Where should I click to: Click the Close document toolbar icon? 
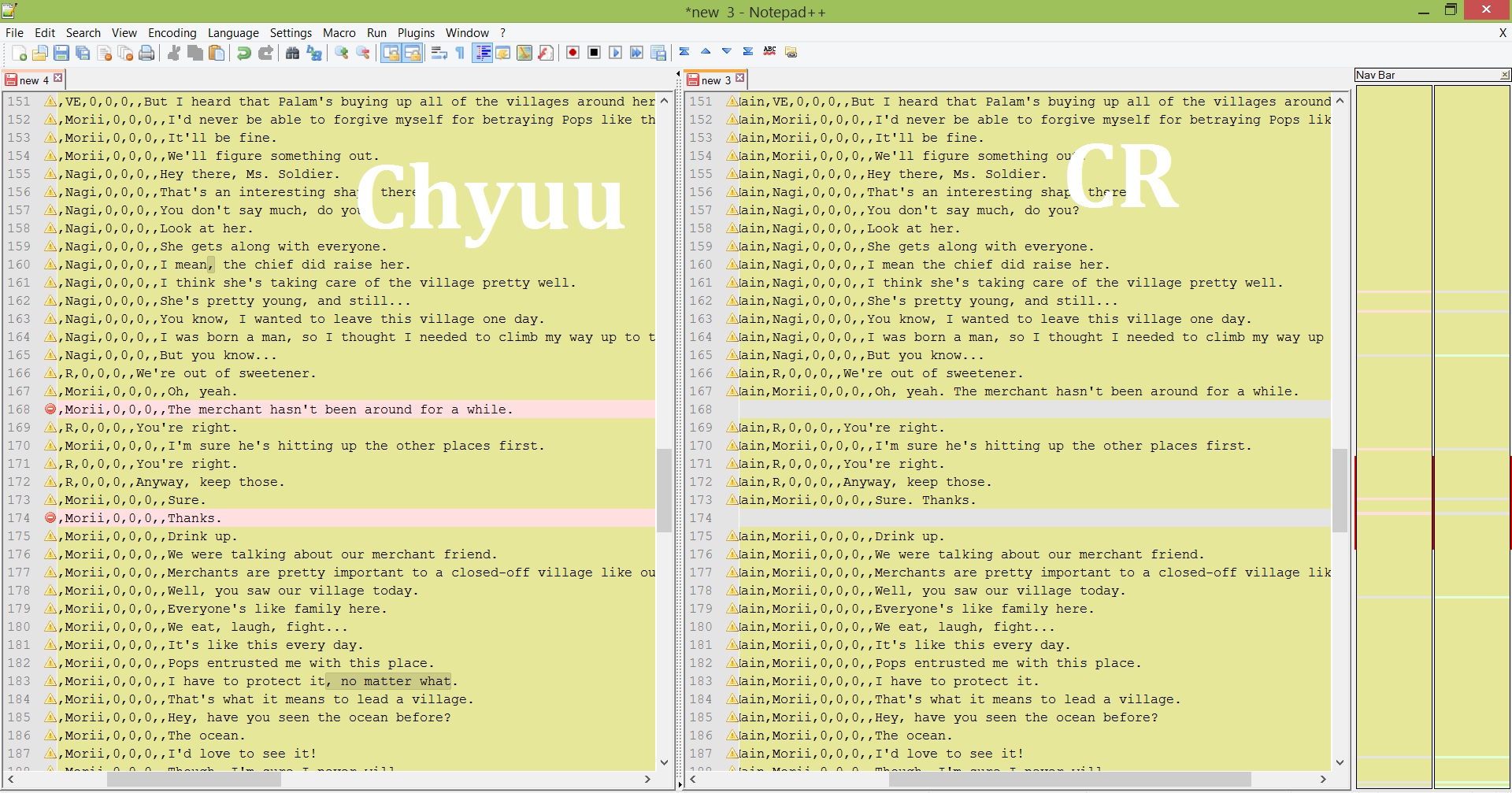(104, 53)
